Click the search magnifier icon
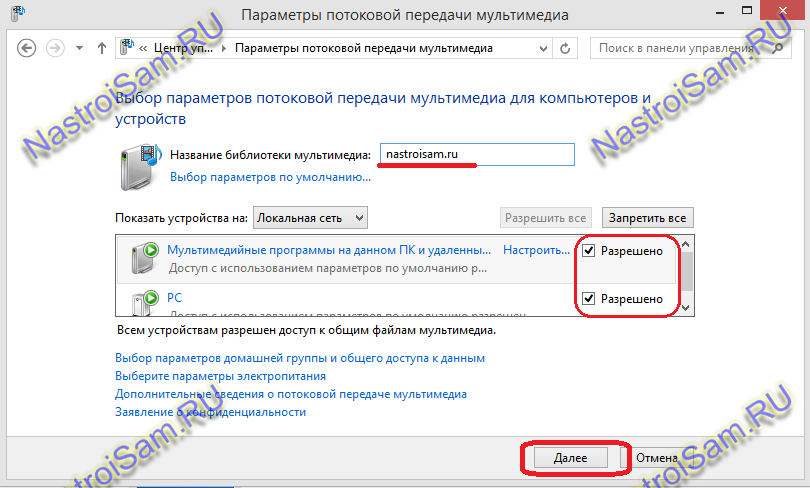The width and height of the screenshot is (810, 488). click(x=777, y=49)
